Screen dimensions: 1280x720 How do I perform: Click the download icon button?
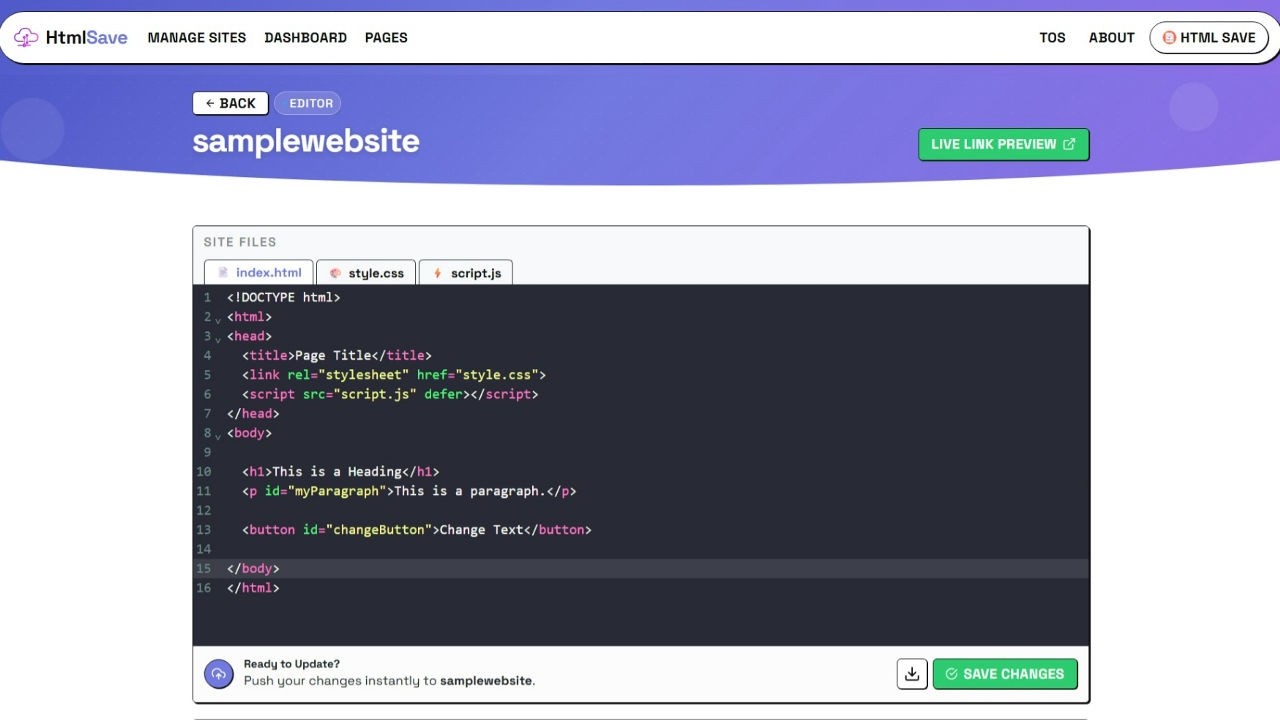tap(912, 674)
